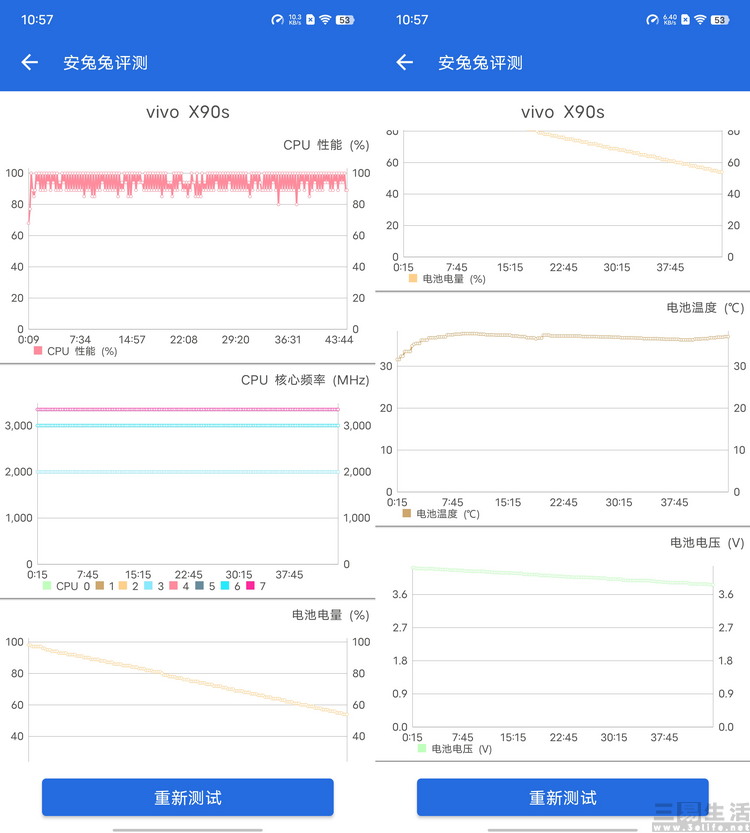Viewport: 750px width, 833px height.
Task: Tap the CPU 性能 (%) chart title
Action: 326,145
